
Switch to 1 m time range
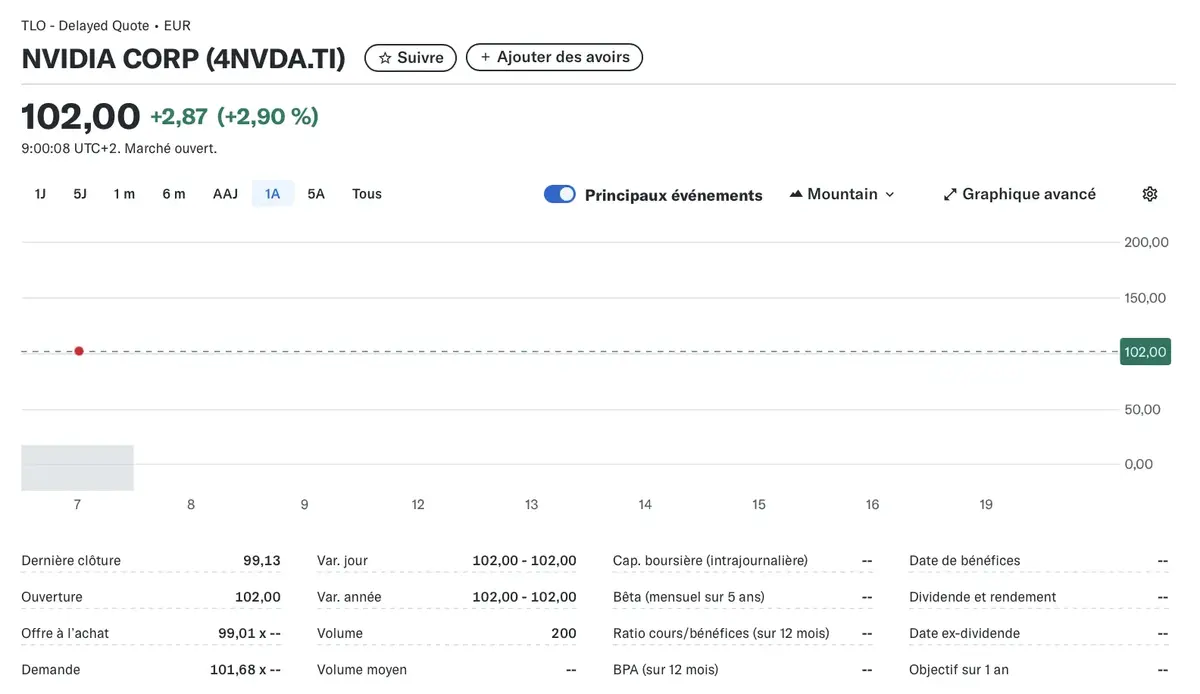point(124,194)
